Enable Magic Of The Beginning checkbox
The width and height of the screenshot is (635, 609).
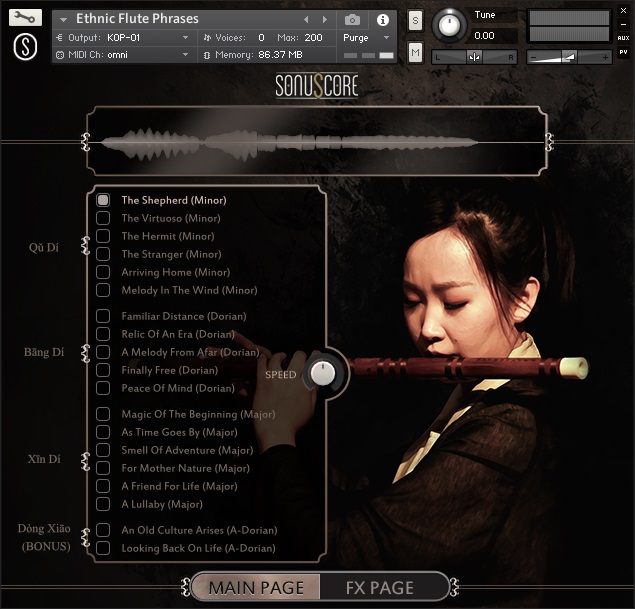[x=103, y=414]
